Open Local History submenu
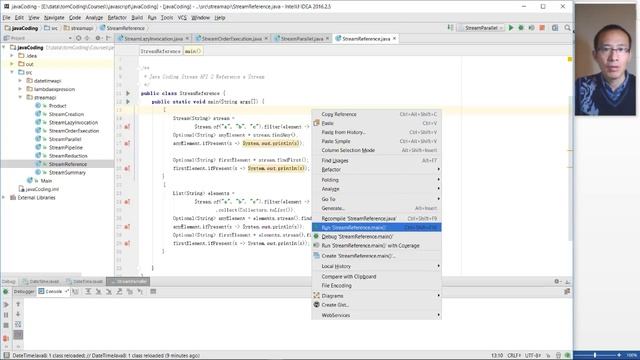Screen dimensions: 640x360 coord(376,266)
